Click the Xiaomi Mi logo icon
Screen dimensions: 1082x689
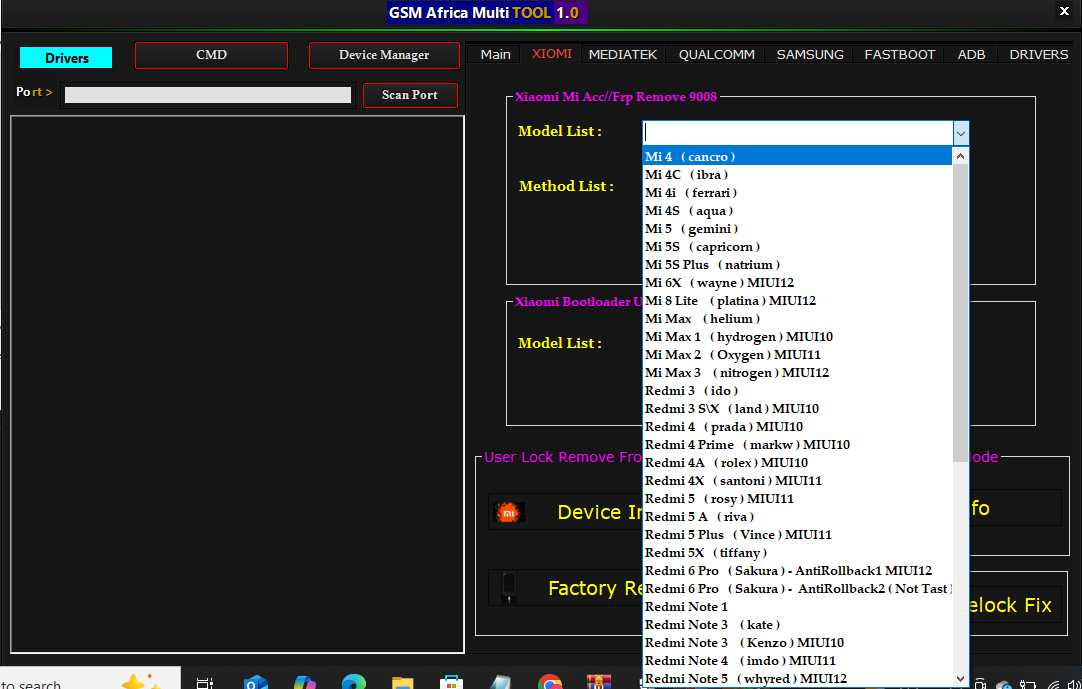tap(510, 512)
